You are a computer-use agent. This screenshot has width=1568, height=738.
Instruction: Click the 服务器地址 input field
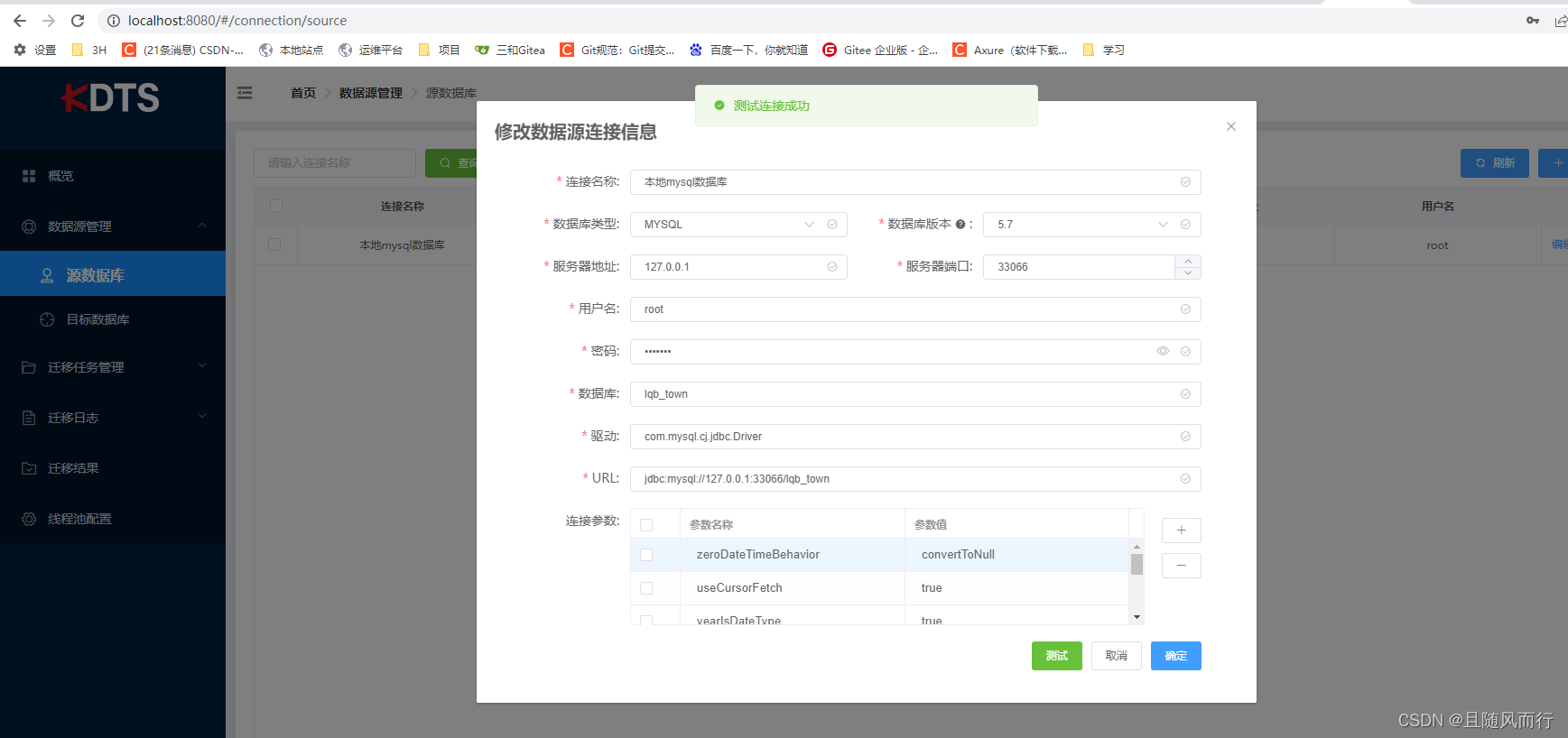tap(738, 267)
